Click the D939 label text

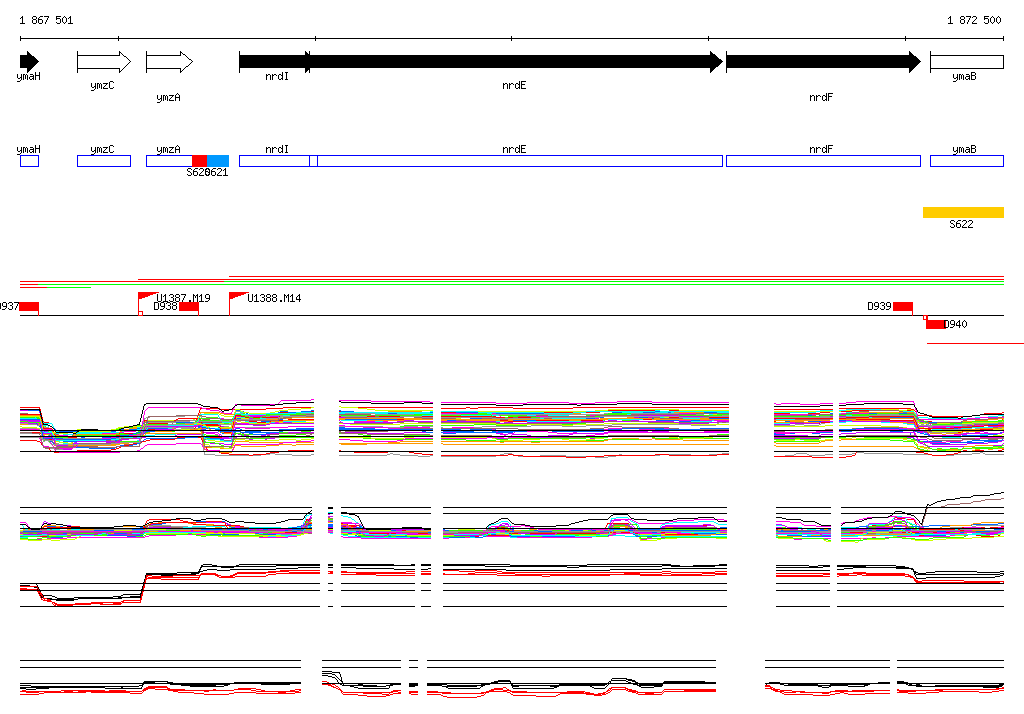(879, 306)
